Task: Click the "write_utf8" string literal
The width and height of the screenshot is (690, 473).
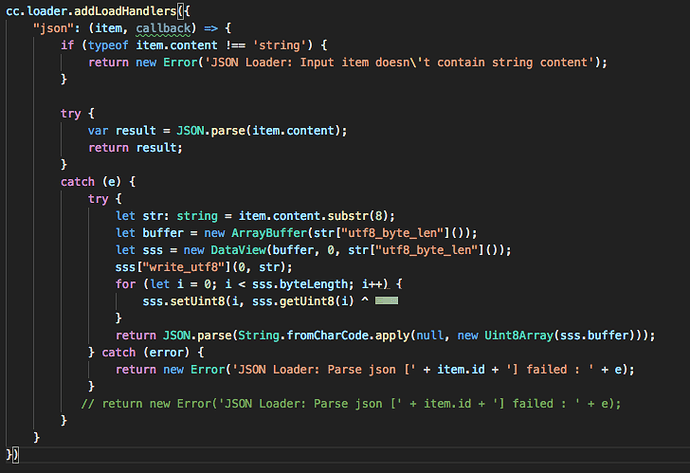Action: coord(186,267)
